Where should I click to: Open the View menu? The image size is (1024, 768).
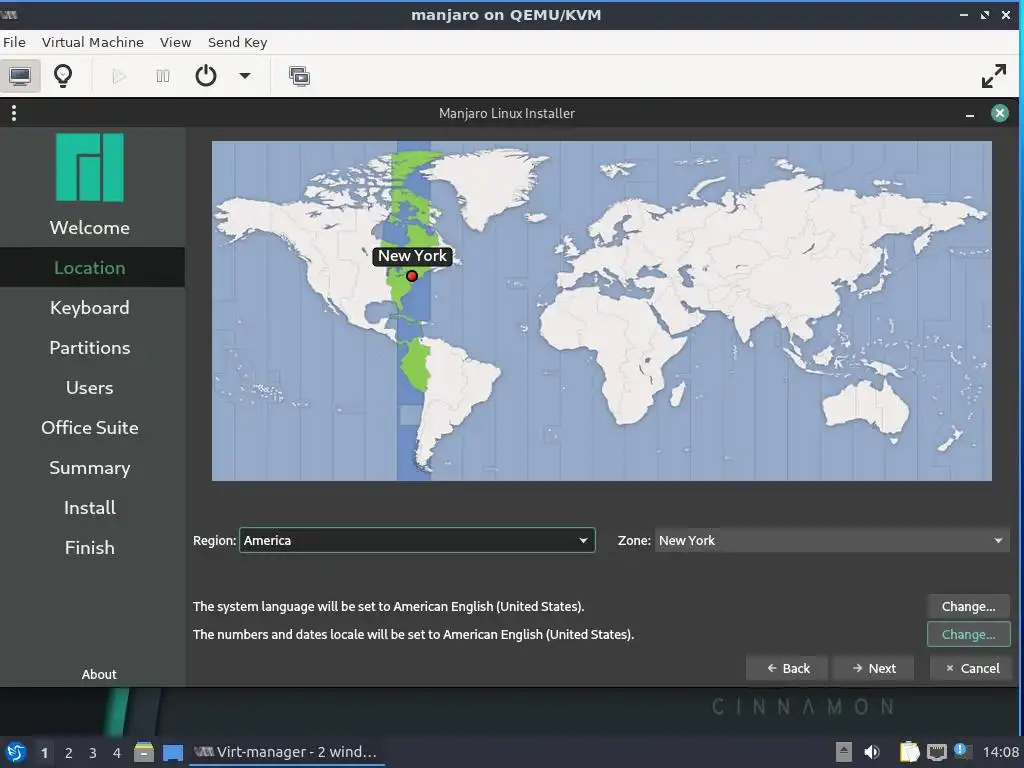click(176, 42)
